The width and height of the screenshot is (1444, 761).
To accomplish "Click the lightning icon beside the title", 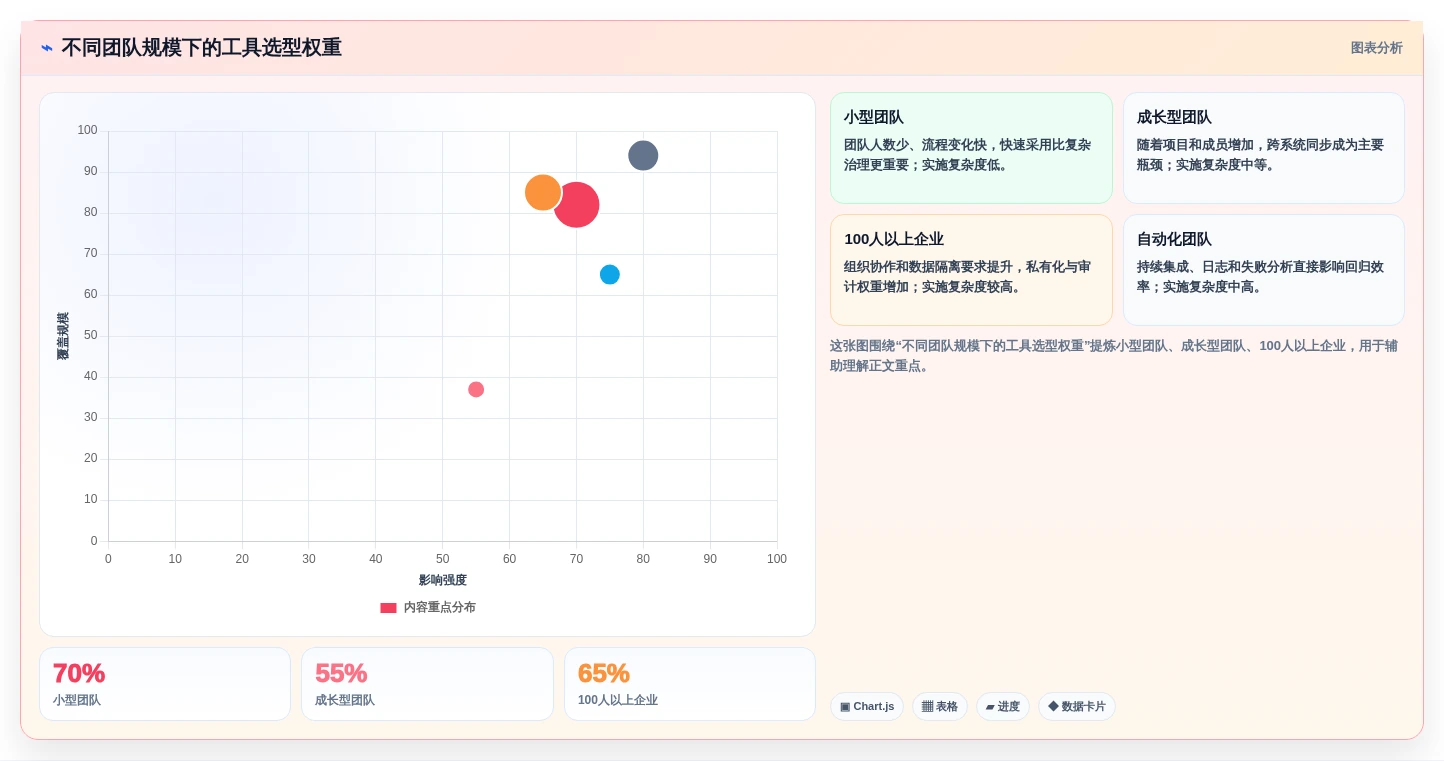I will click(47, 48).
